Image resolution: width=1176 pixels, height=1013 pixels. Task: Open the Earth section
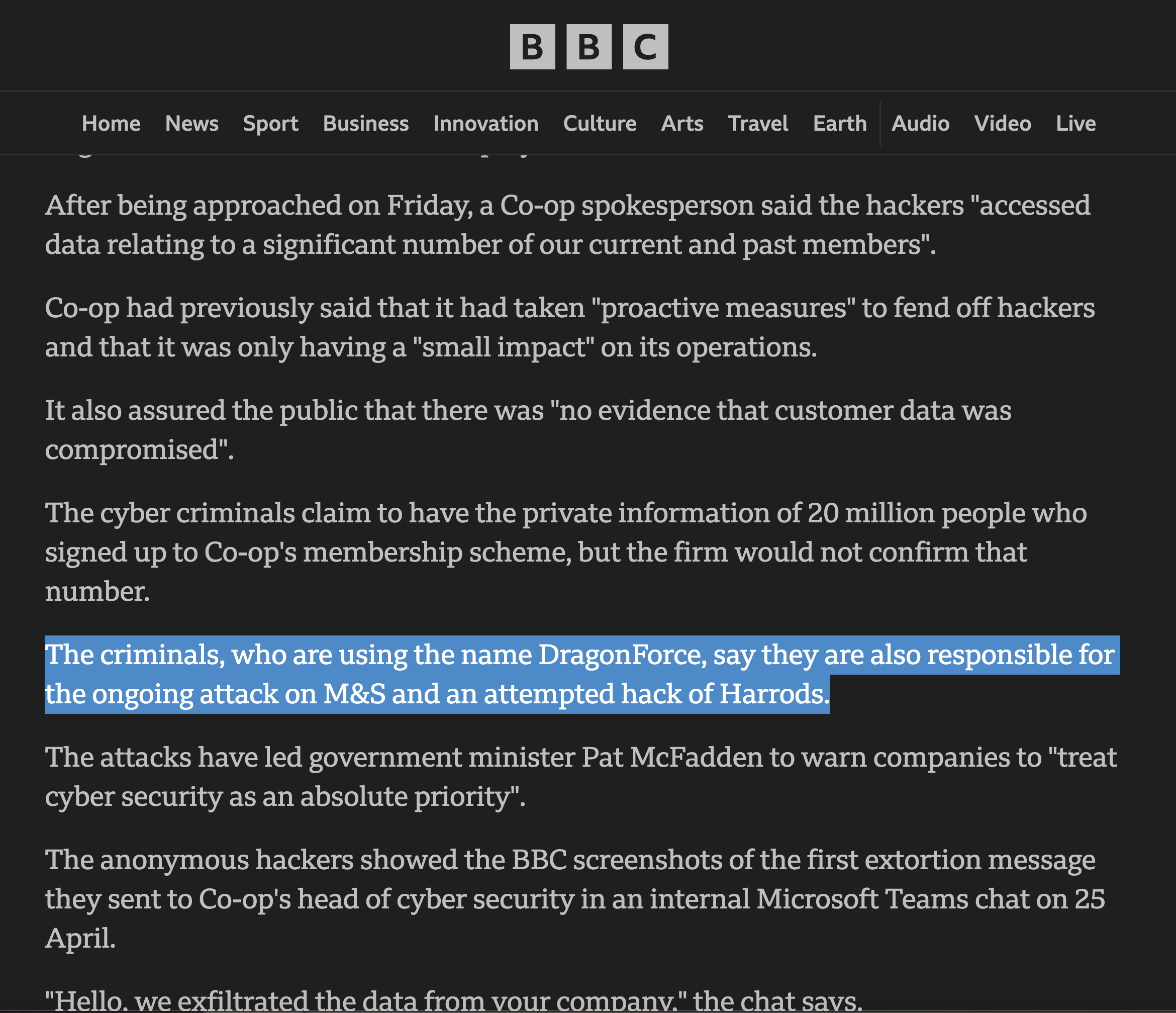[840, 123]
